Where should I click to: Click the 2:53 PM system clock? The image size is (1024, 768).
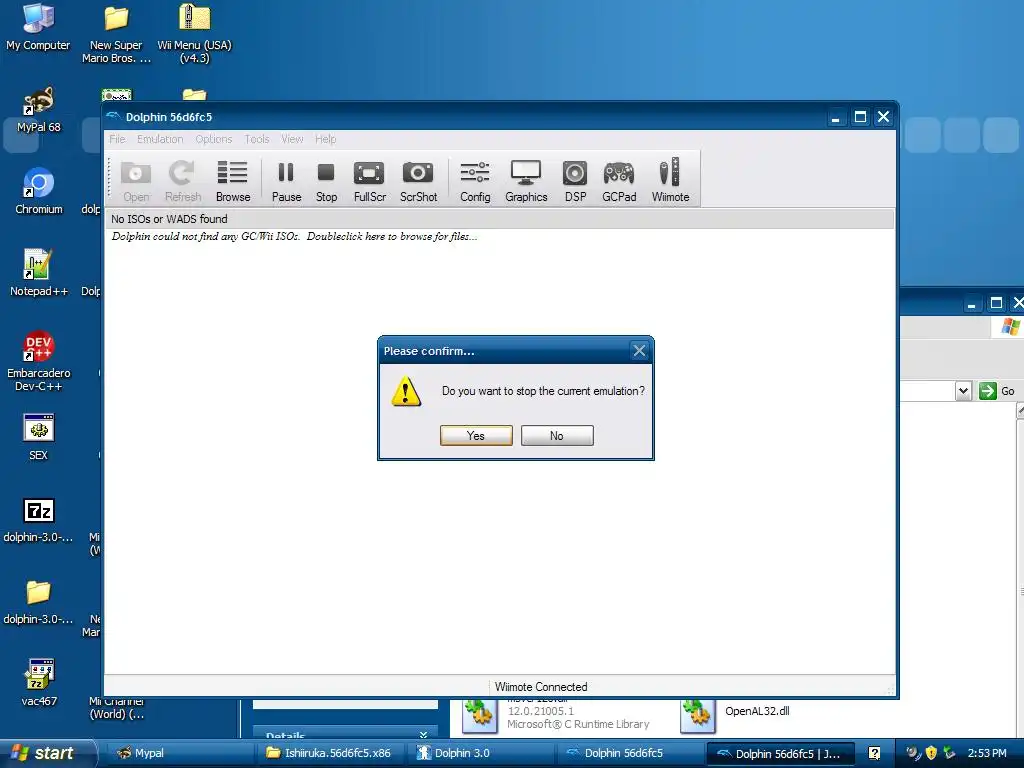click(987, 753)
